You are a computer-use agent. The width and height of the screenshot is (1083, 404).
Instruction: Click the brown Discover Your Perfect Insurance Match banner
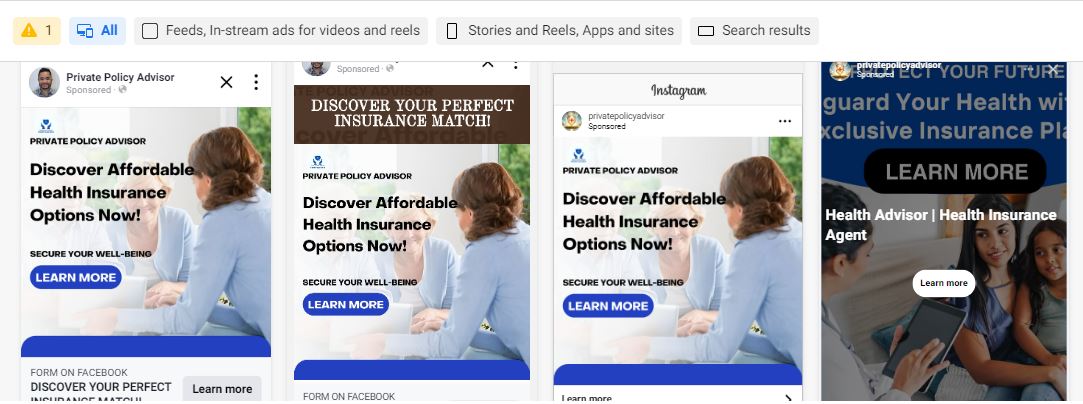coord(412,114)
